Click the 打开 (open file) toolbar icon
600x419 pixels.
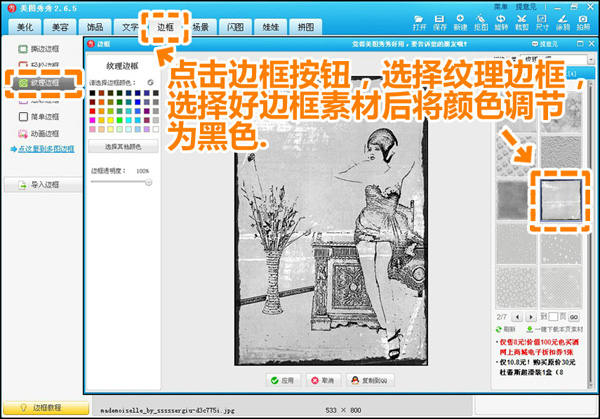[419, 23]
